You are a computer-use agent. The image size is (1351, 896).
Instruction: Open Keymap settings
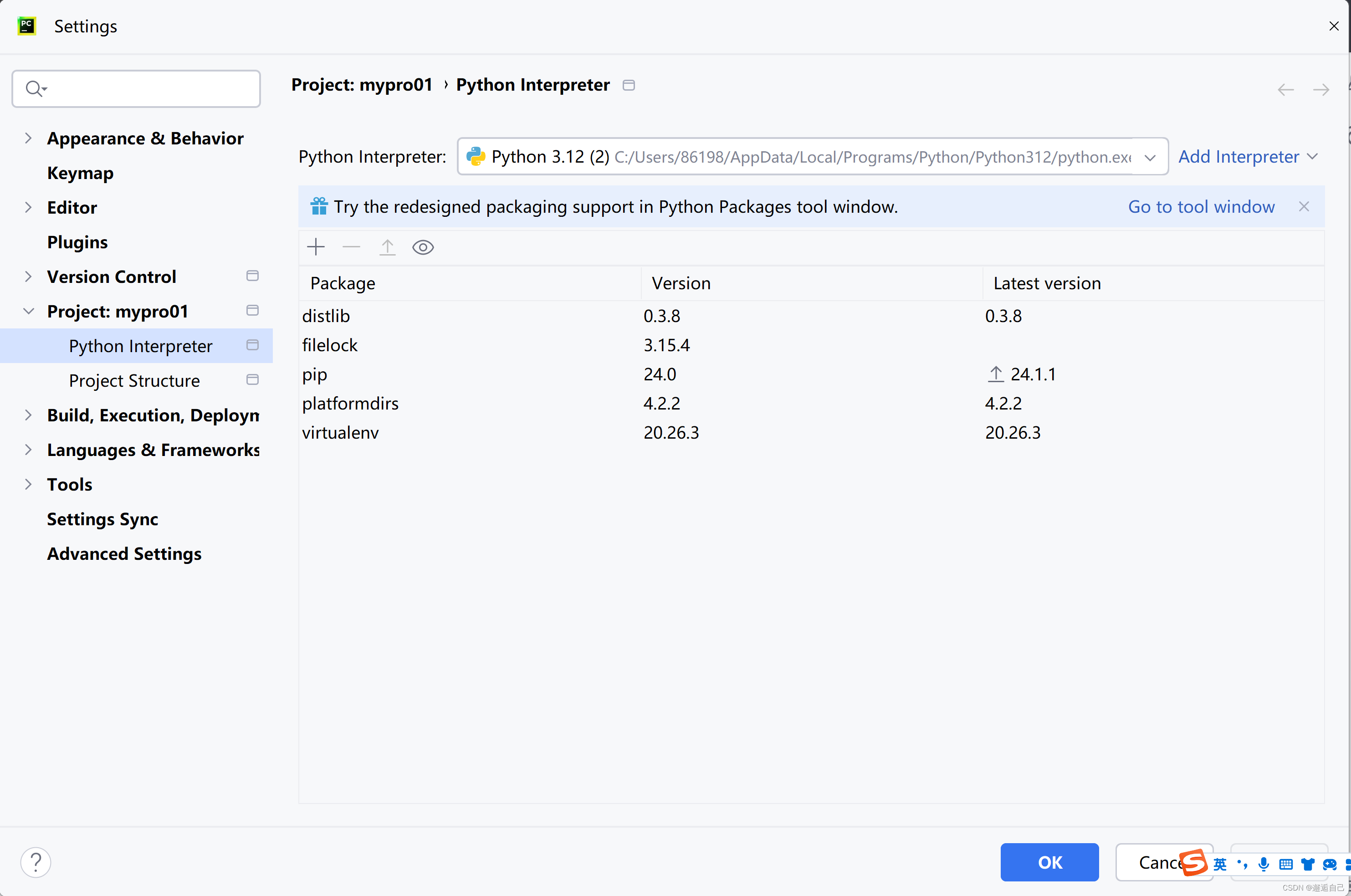coord(80,173)
